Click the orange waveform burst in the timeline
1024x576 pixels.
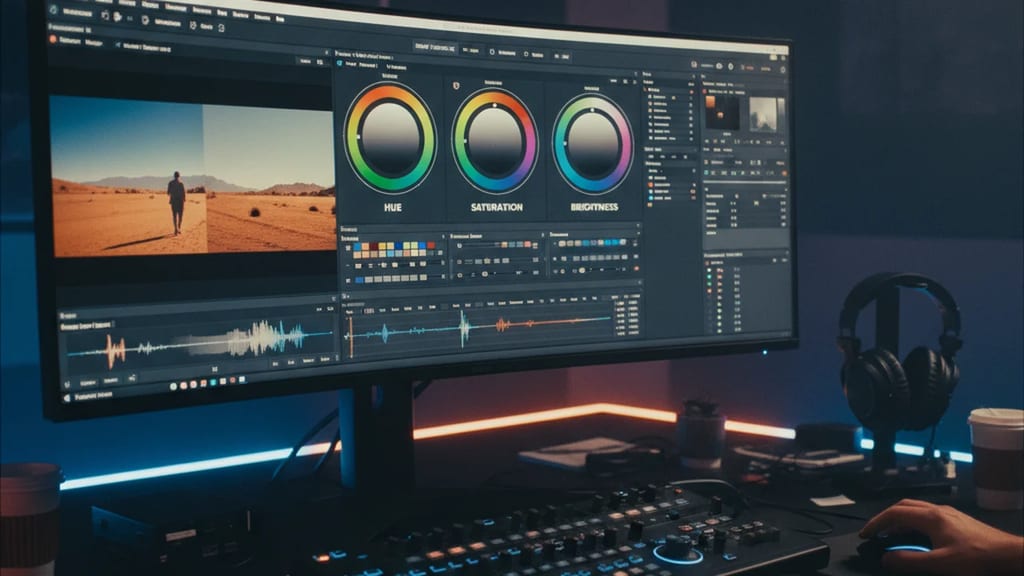click(502, 324)
